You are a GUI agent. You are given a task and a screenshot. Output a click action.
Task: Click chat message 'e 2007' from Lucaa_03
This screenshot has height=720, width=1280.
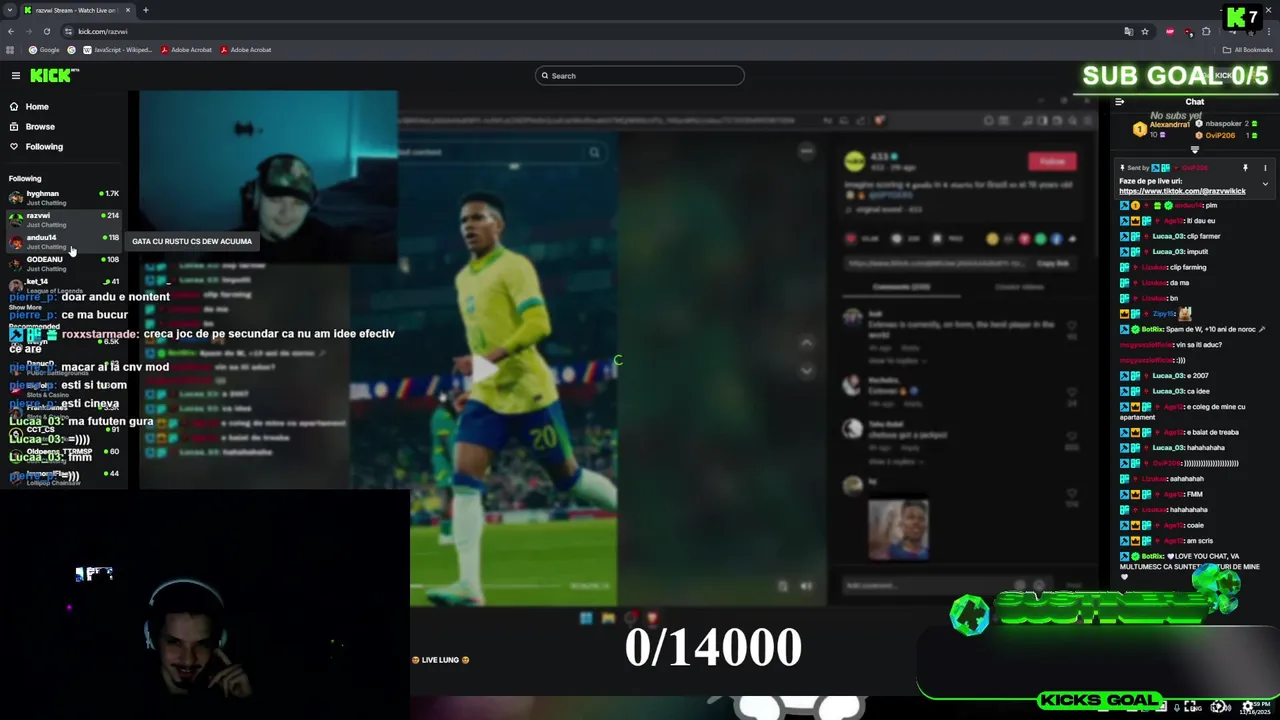coord(1164,376)
